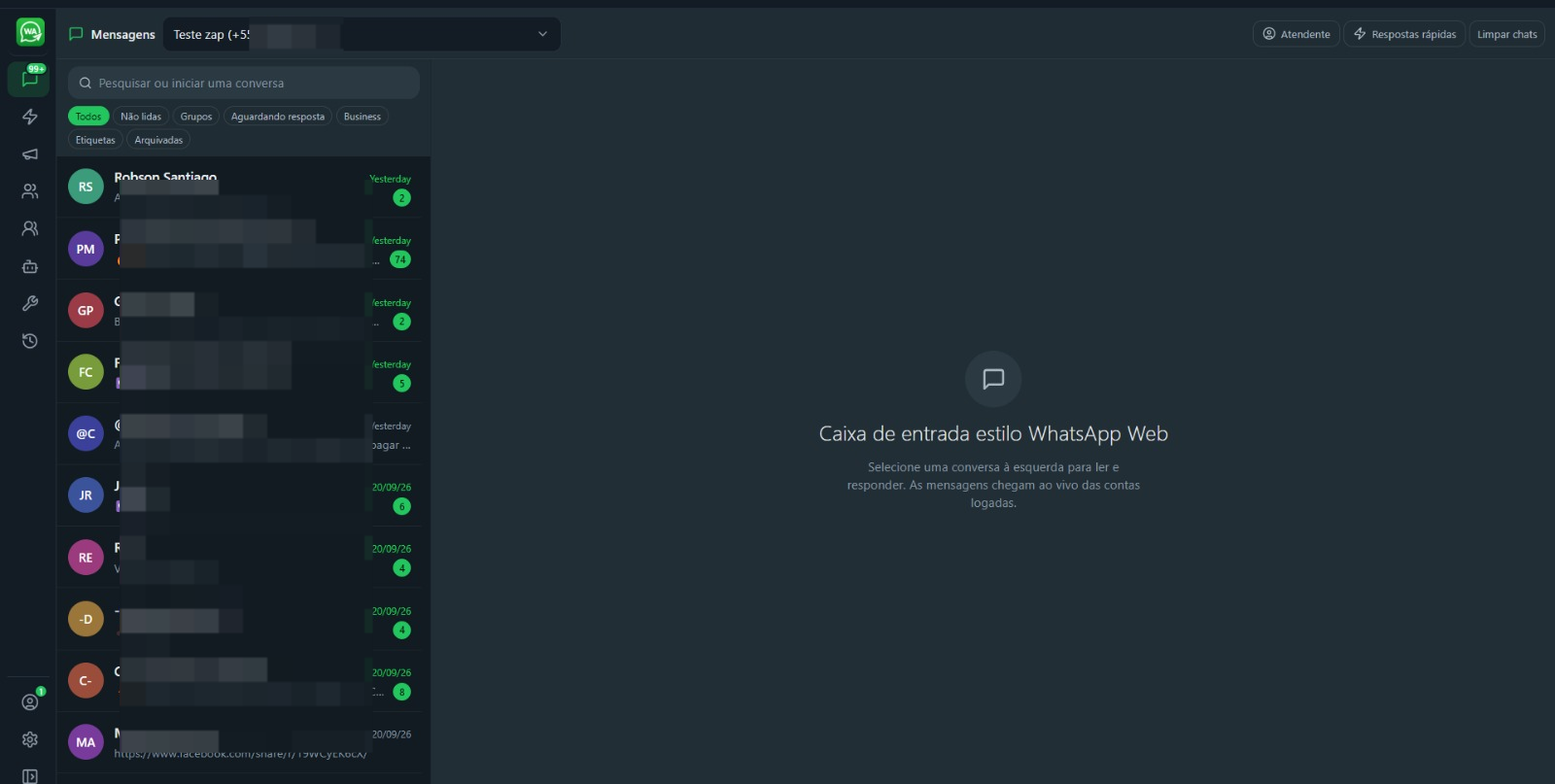
Task: Click the MA avatar
Action: pyautogui.click(x=86, y=742)
